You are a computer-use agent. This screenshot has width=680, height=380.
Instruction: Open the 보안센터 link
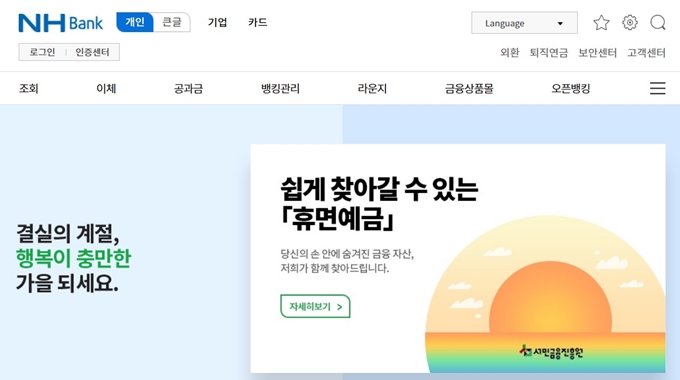[x=597, y=52]
